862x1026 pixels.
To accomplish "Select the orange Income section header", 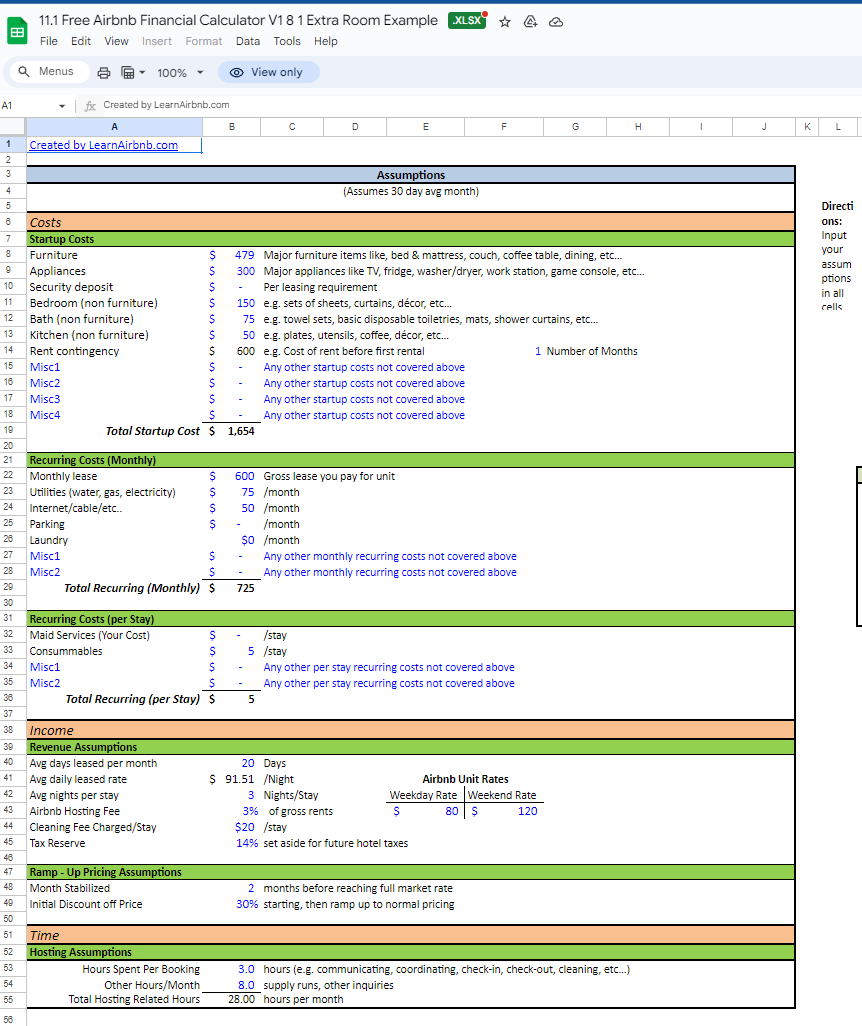I will tap(410, 730).
